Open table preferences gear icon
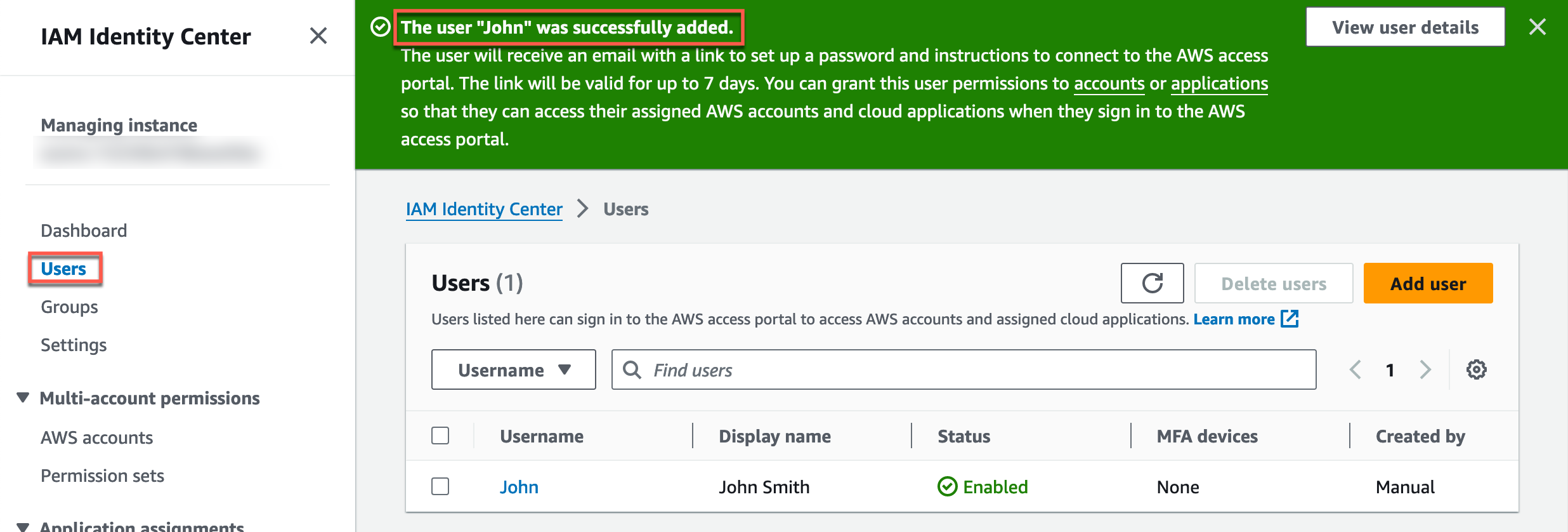 pos(1477,369)
